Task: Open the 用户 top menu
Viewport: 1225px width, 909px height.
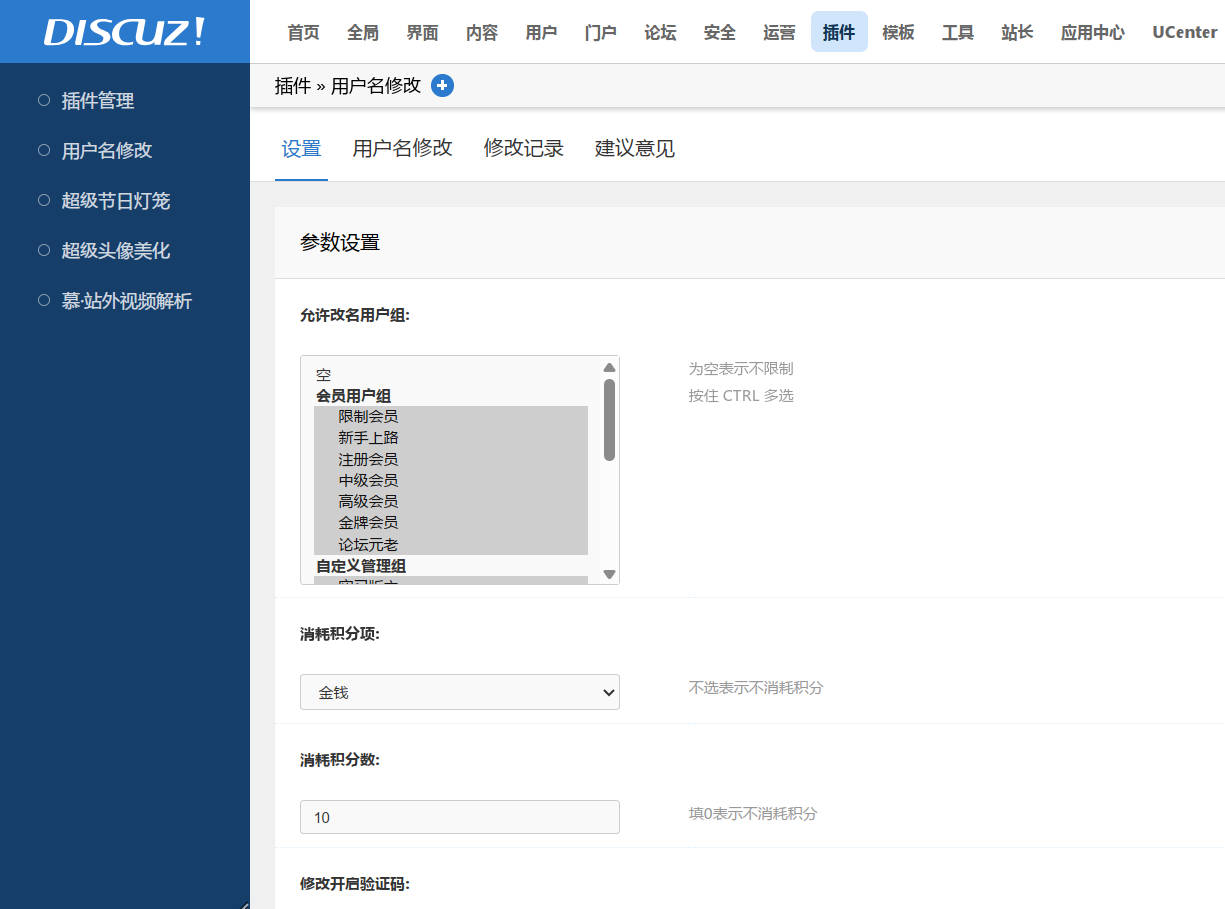Action: click(541, 32)
